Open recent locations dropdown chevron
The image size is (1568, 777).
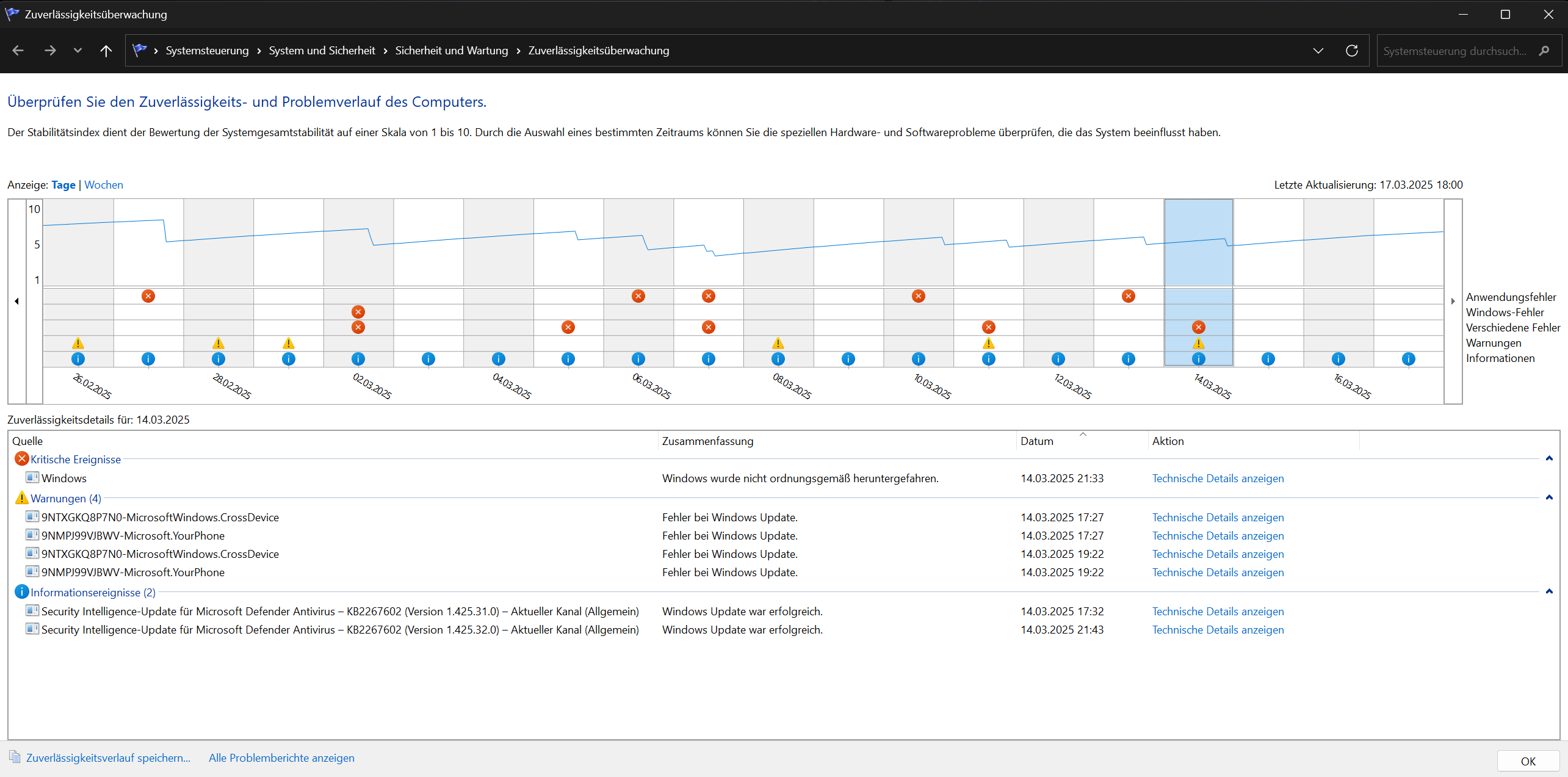point(78,51)
